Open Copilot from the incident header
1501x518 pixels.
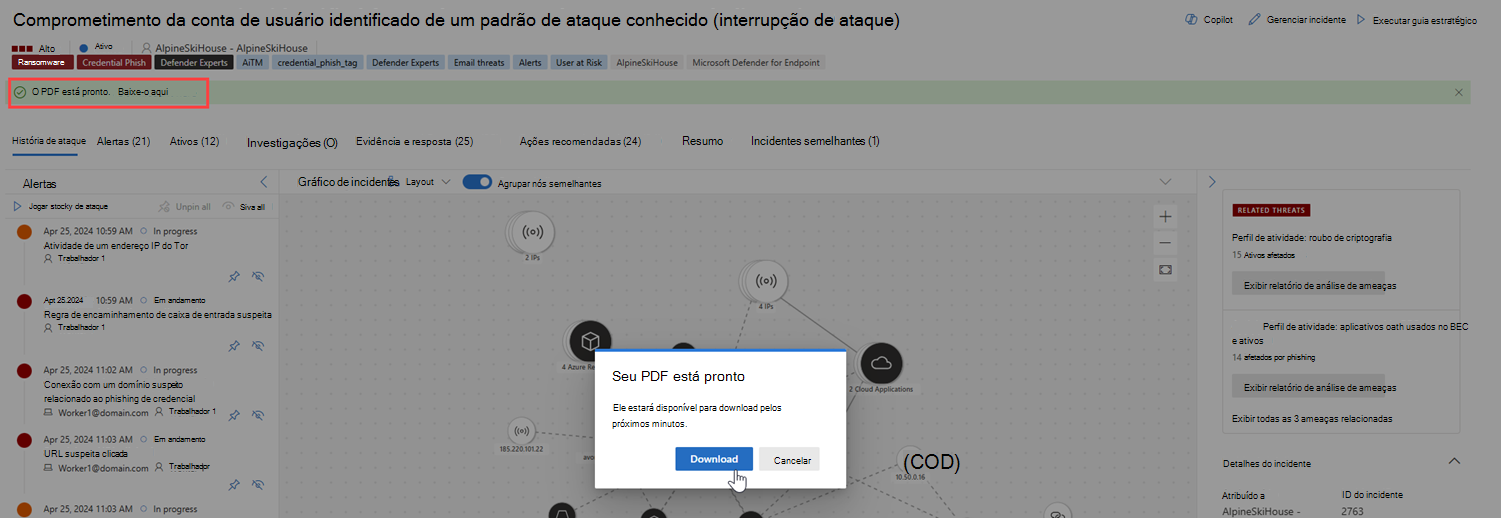click(x=1208, y=20)
